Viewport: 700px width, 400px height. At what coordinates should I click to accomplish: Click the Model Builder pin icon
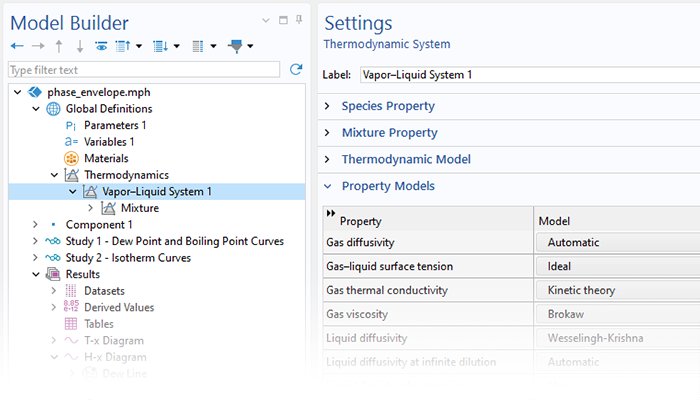(x=299, y=20)
